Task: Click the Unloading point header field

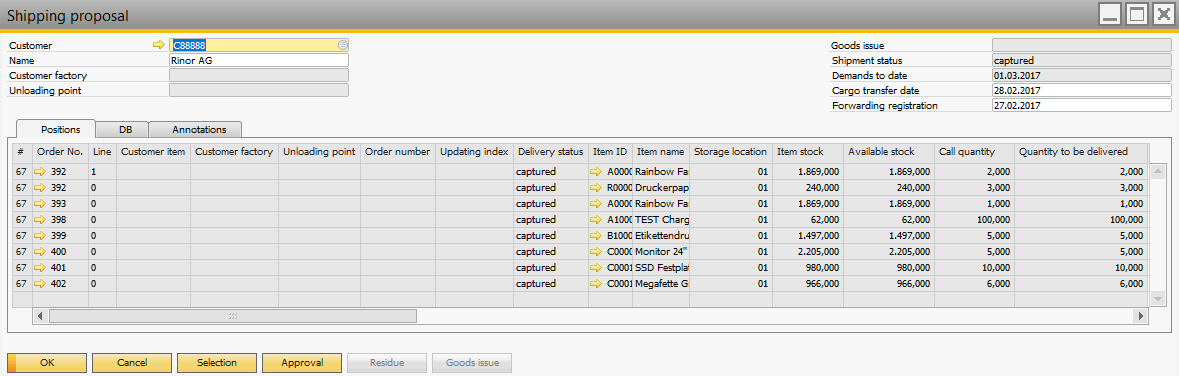Action: [x=259, y=90]
